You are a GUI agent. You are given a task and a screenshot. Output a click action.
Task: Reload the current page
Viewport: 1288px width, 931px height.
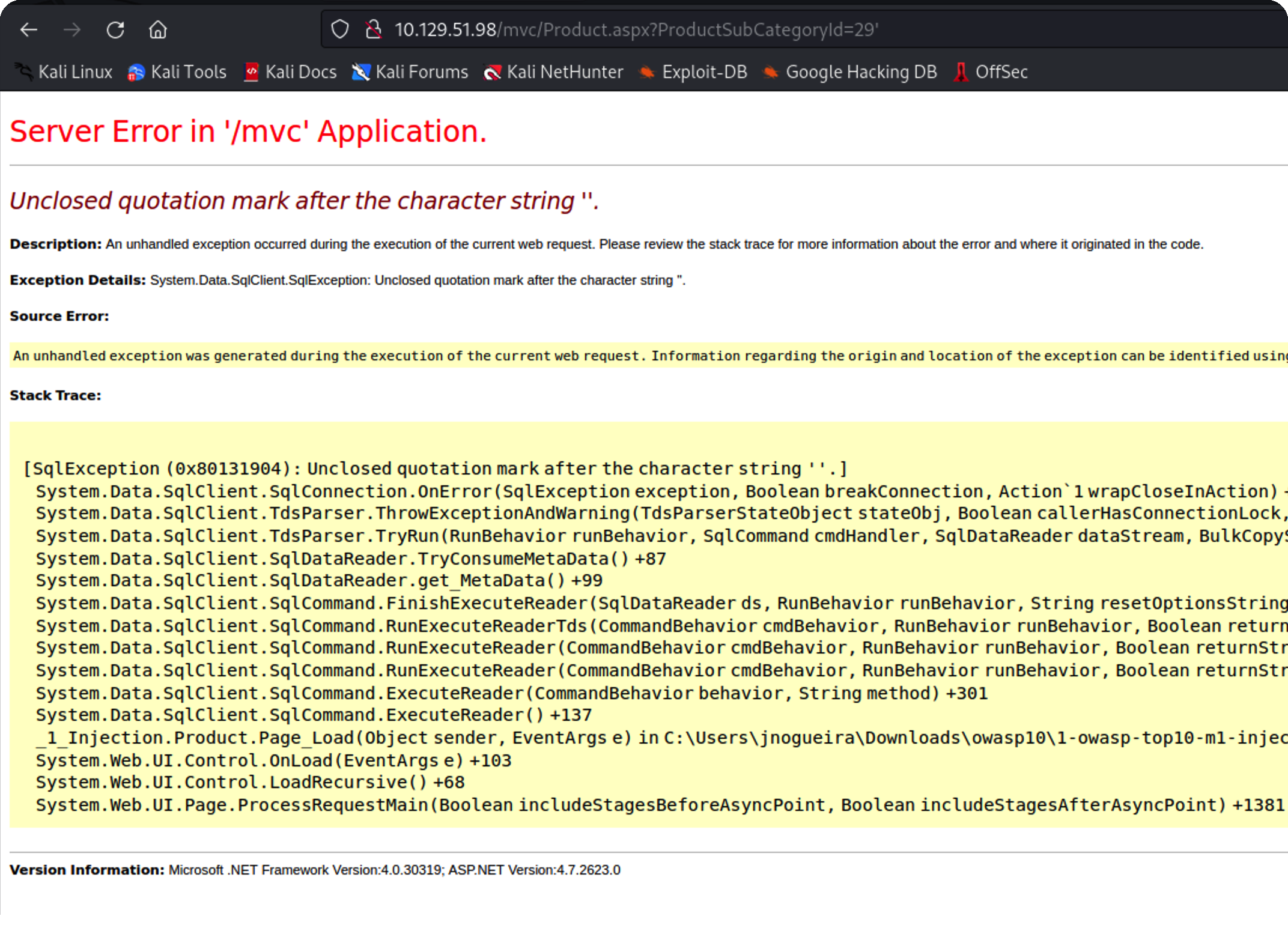click(x=115, y=29)
